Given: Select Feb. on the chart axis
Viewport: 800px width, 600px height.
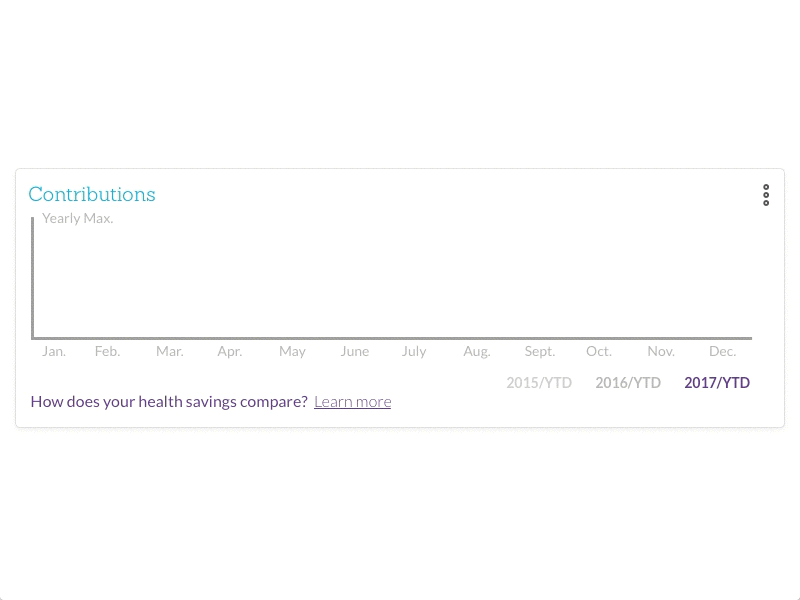Looking at the screenshot, I should pyautogui.click(x=107, y=351).
